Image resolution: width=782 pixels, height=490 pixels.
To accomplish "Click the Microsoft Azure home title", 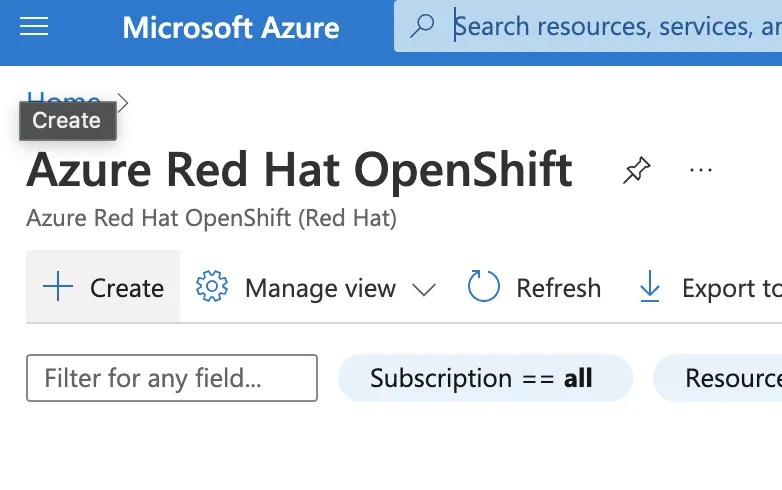I will point(230,27).
